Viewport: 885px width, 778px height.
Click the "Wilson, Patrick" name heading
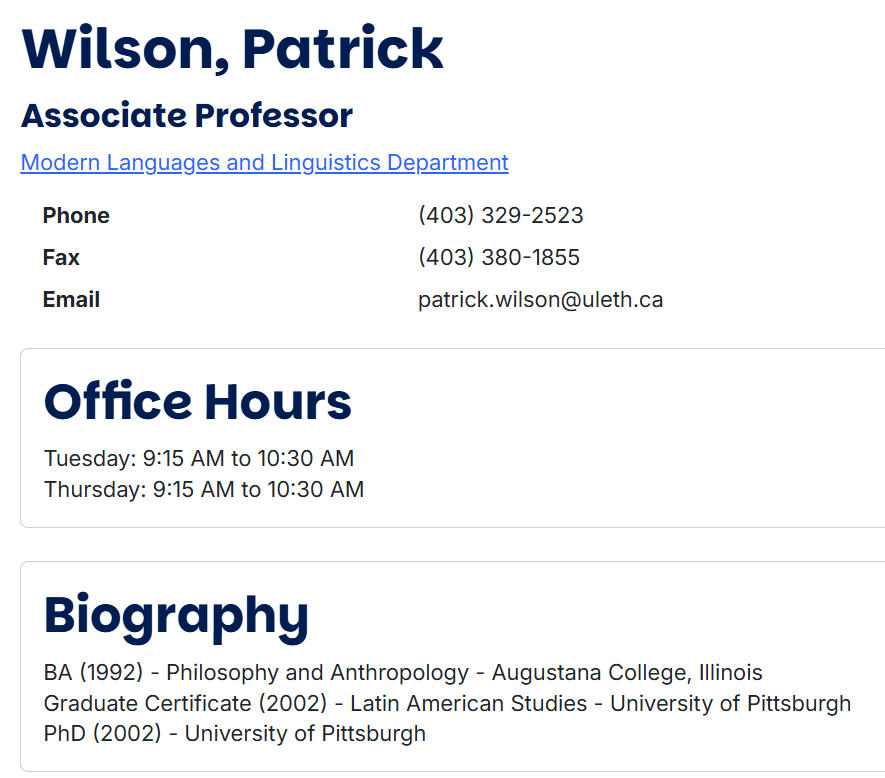[x=232, y=49]
